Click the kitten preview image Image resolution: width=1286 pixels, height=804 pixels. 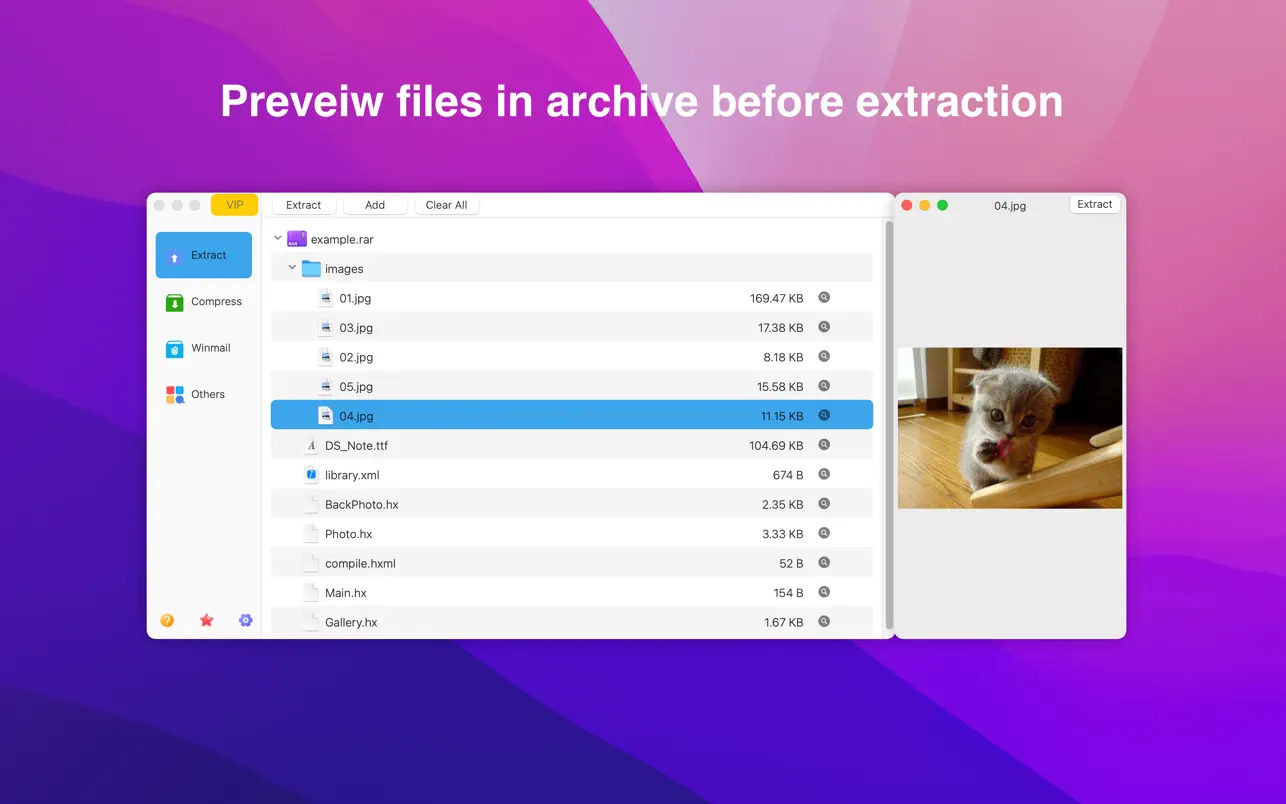click(x=1010, y=428)
